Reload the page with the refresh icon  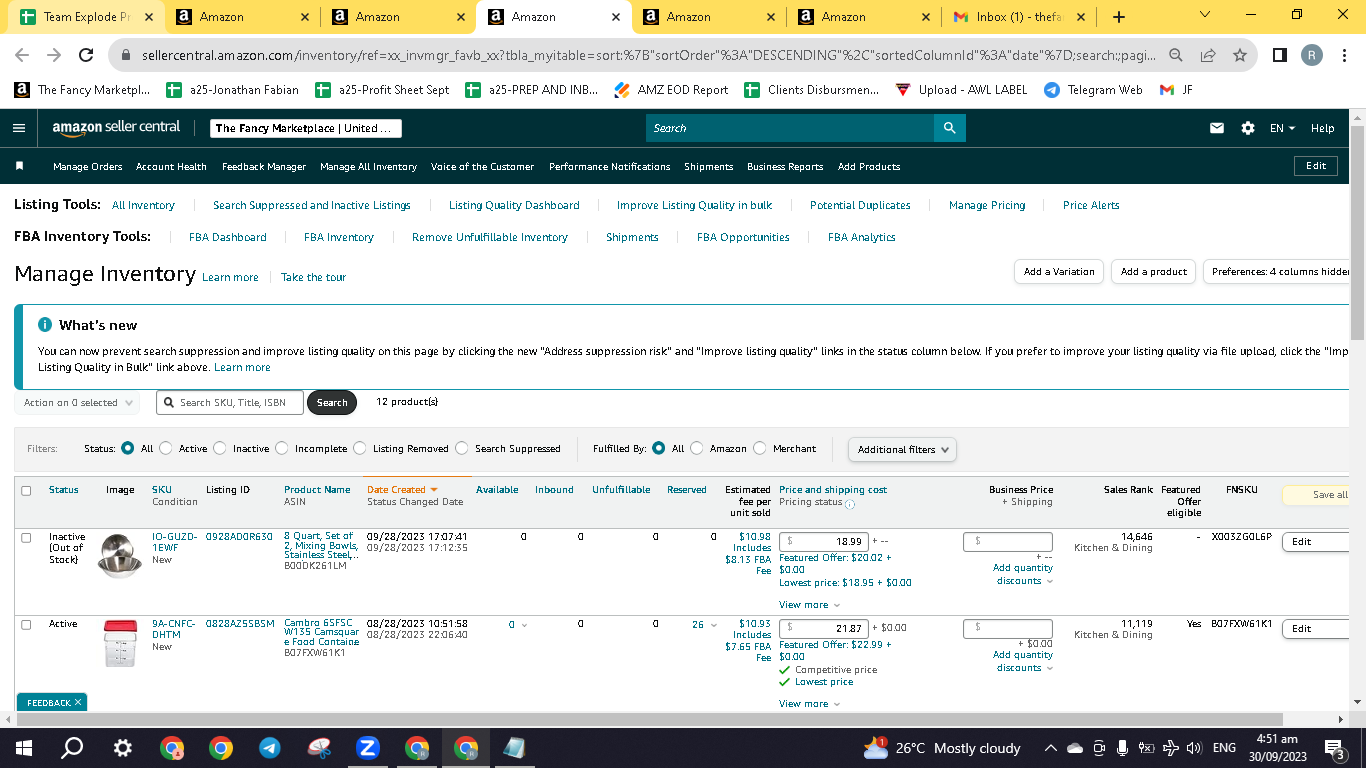(86, 55)
